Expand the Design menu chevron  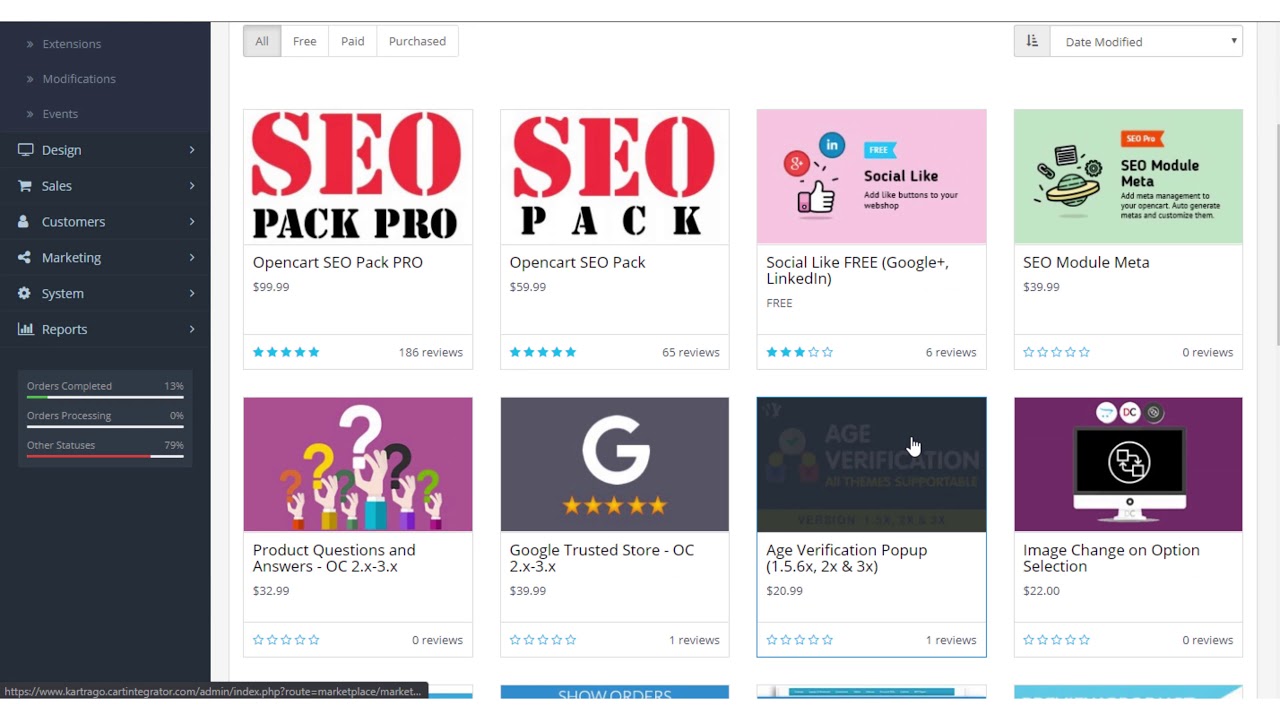point(192,150)
